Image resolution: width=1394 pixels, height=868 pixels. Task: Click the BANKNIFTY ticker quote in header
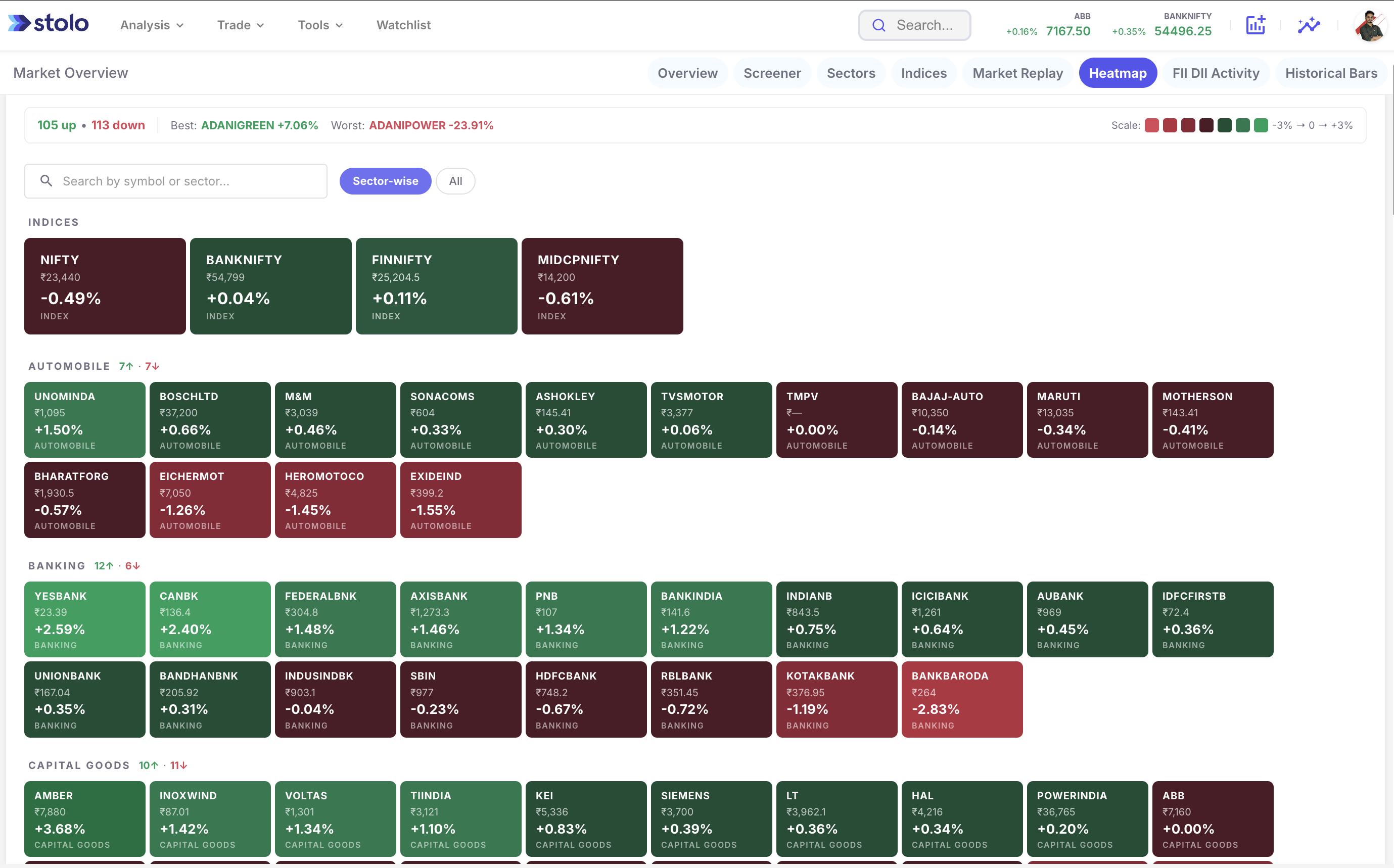pyautogui.click(x=1161, y=25)
